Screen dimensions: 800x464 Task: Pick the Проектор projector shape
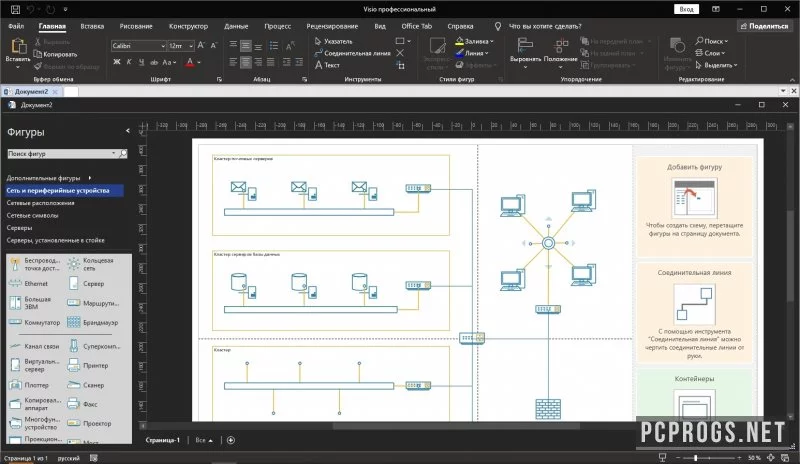click(90, 423)
